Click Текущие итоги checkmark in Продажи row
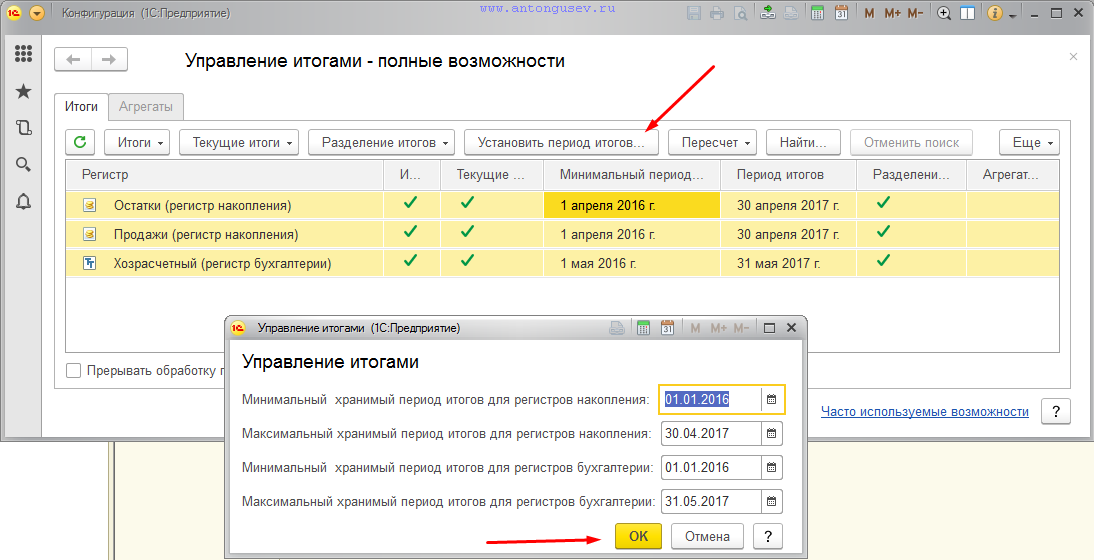 tap(467, 232)
